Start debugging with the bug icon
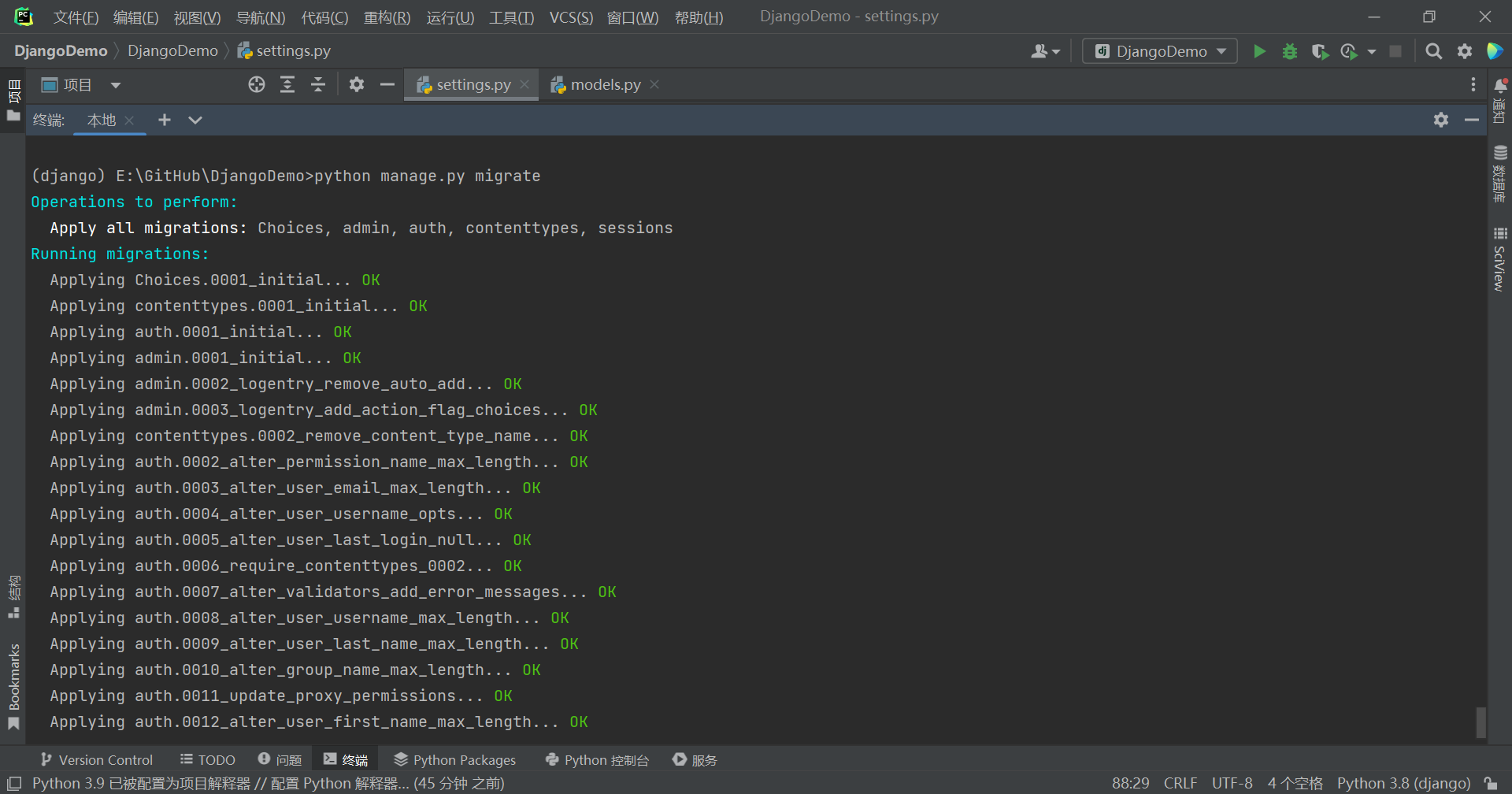 [x=1290, y=51]
